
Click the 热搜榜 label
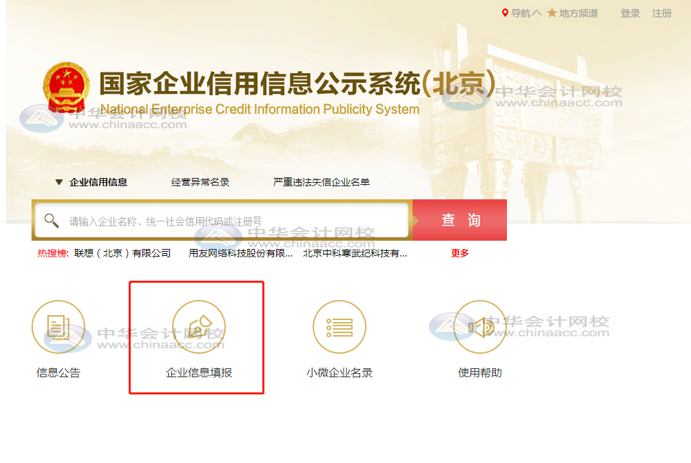point(53,253)
